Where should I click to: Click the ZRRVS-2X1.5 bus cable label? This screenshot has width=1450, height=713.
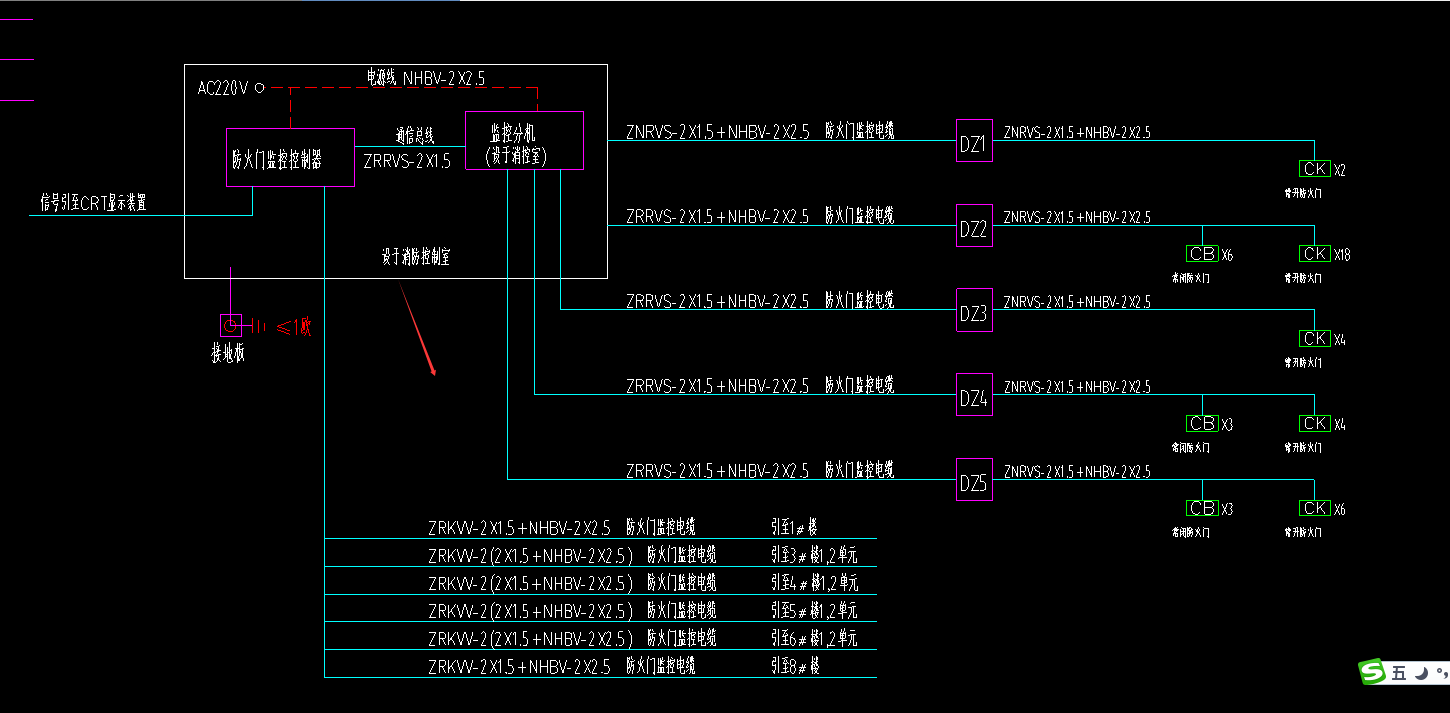click(408, 160)
